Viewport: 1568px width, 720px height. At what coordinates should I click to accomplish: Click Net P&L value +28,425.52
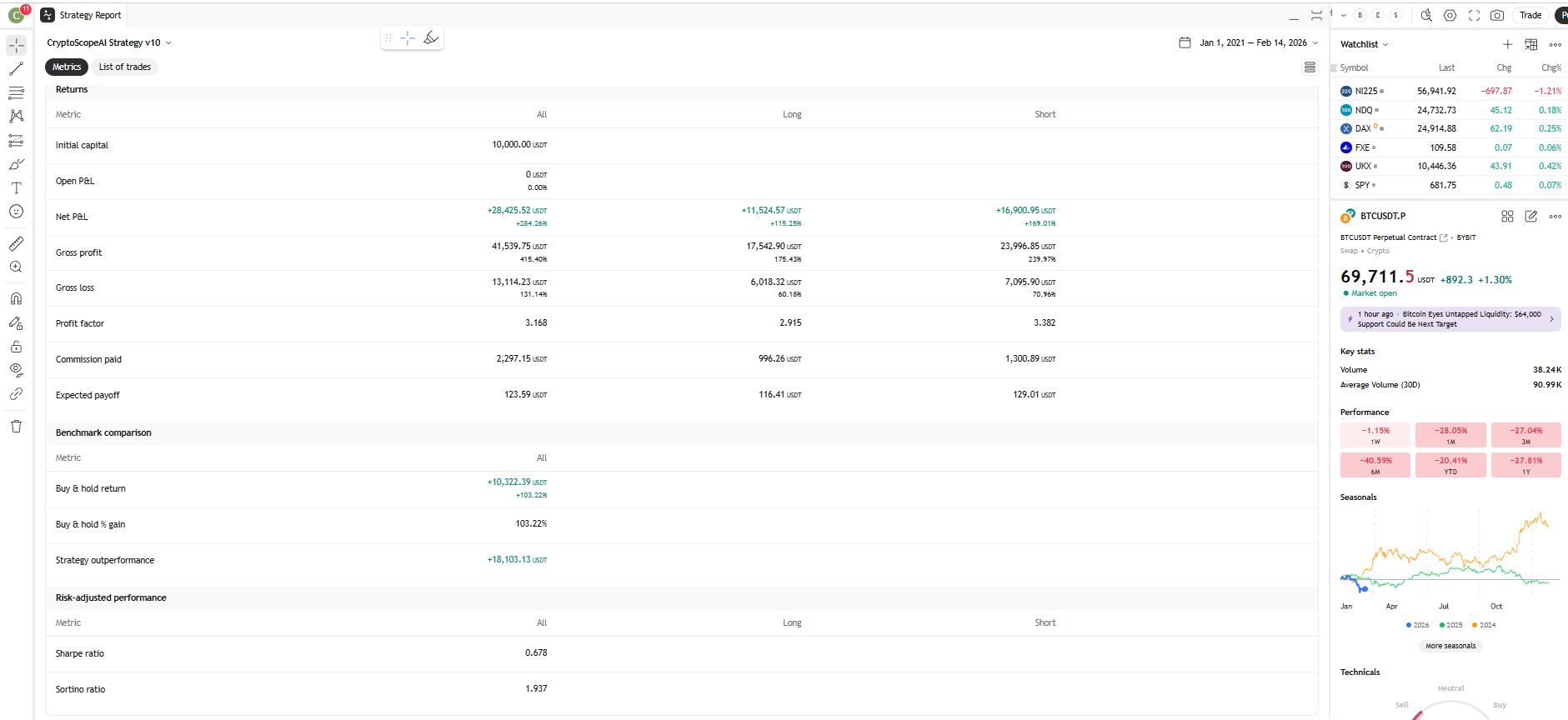coord(517,211)
